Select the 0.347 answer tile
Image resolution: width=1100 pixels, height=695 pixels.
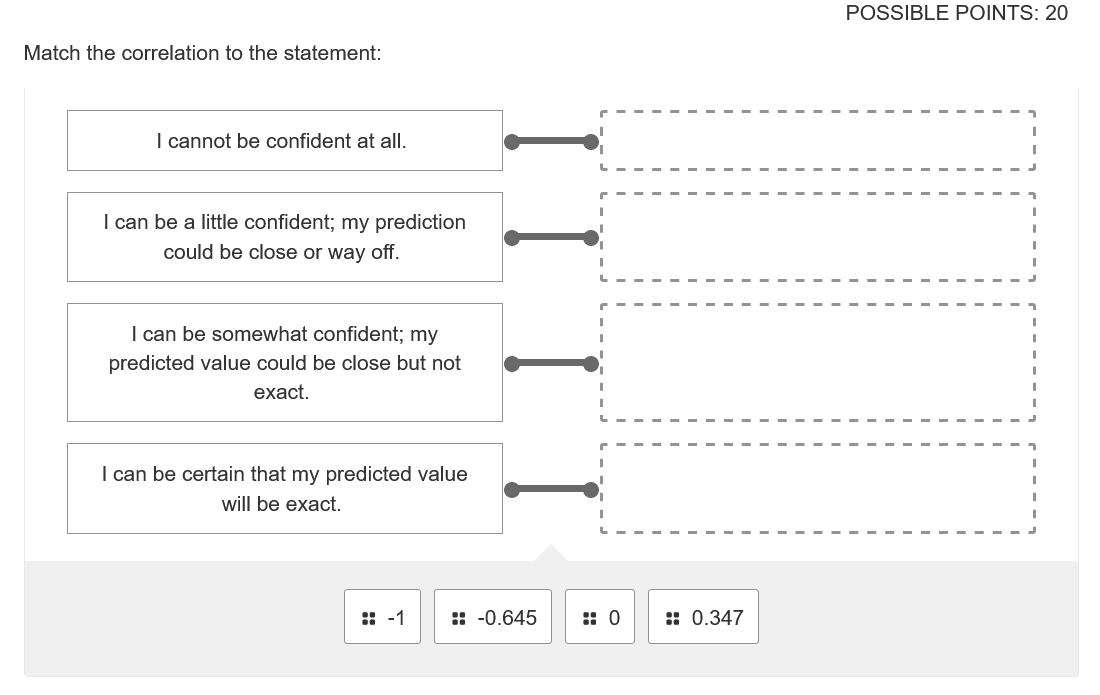pyautogui.click(x=703, y=617)
